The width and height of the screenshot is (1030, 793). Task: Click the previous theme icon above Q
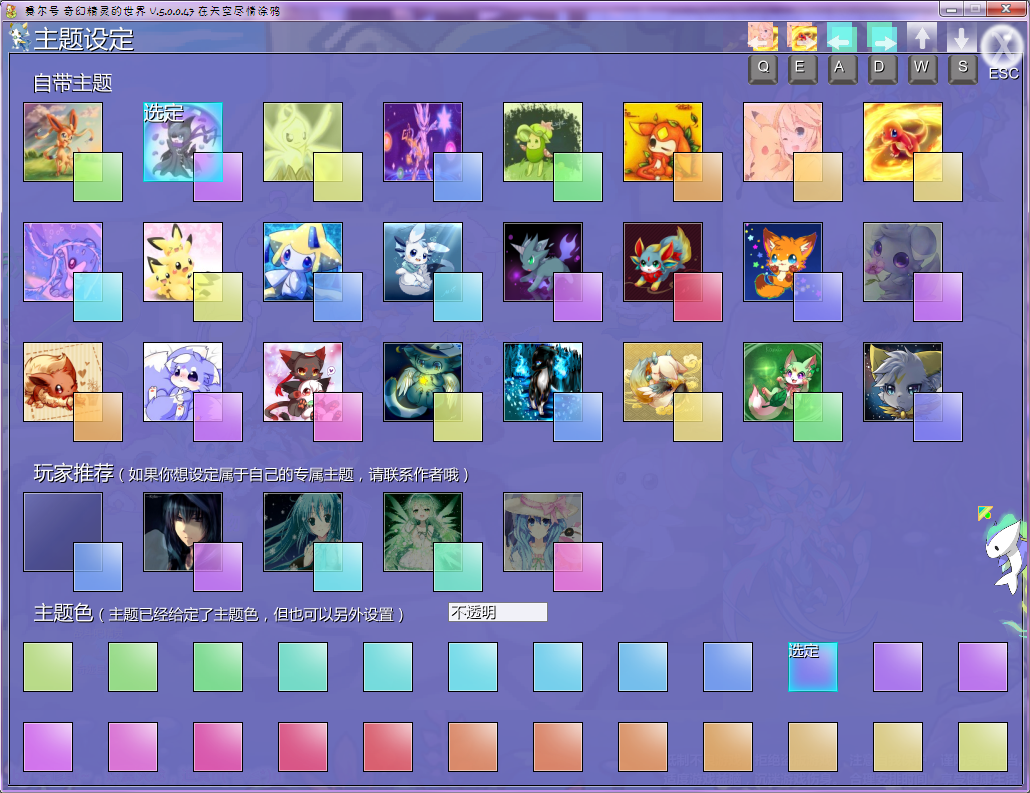click(x=762, y=37)
